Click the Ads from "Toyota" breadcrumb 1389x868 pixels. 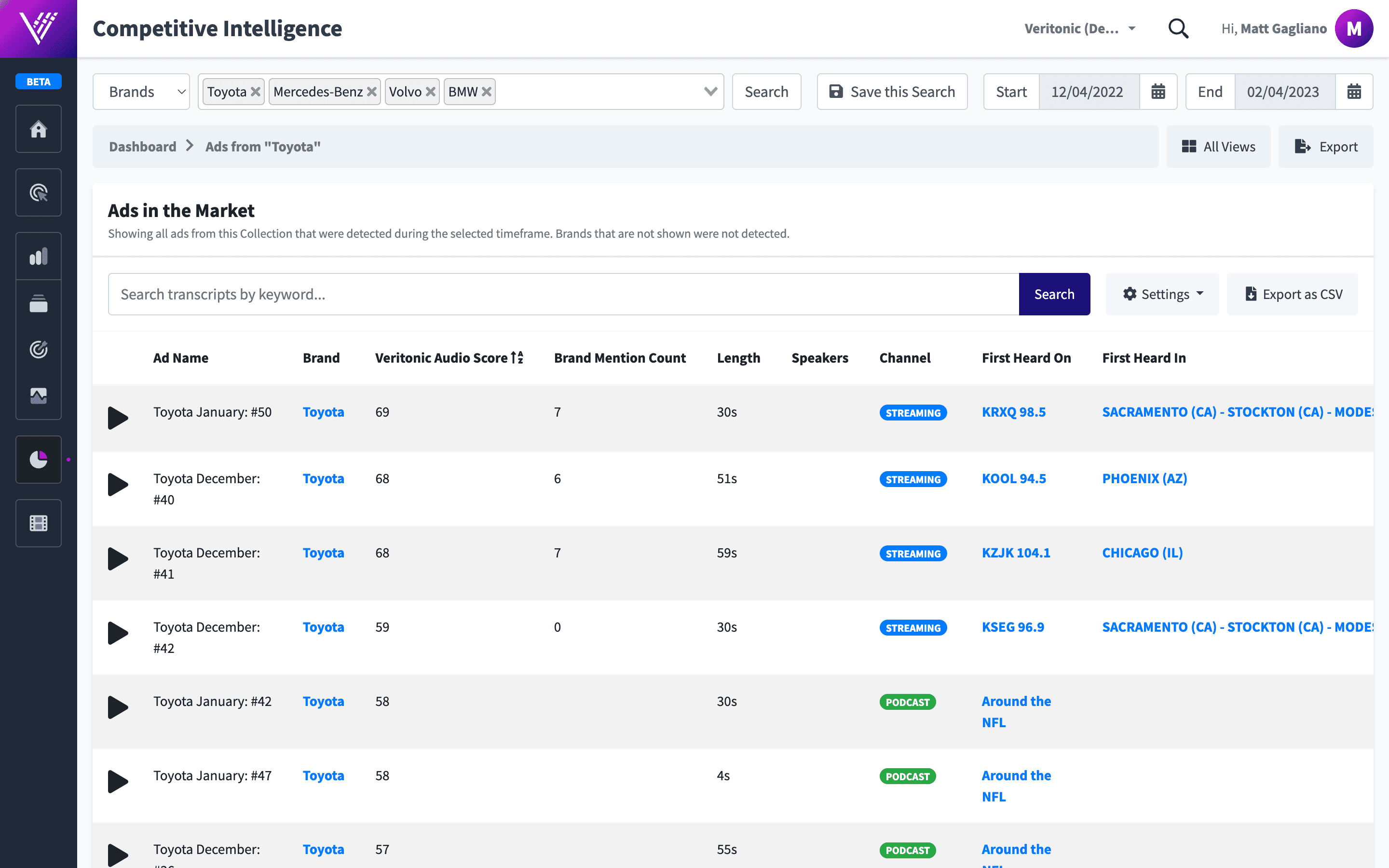[263, 147]
